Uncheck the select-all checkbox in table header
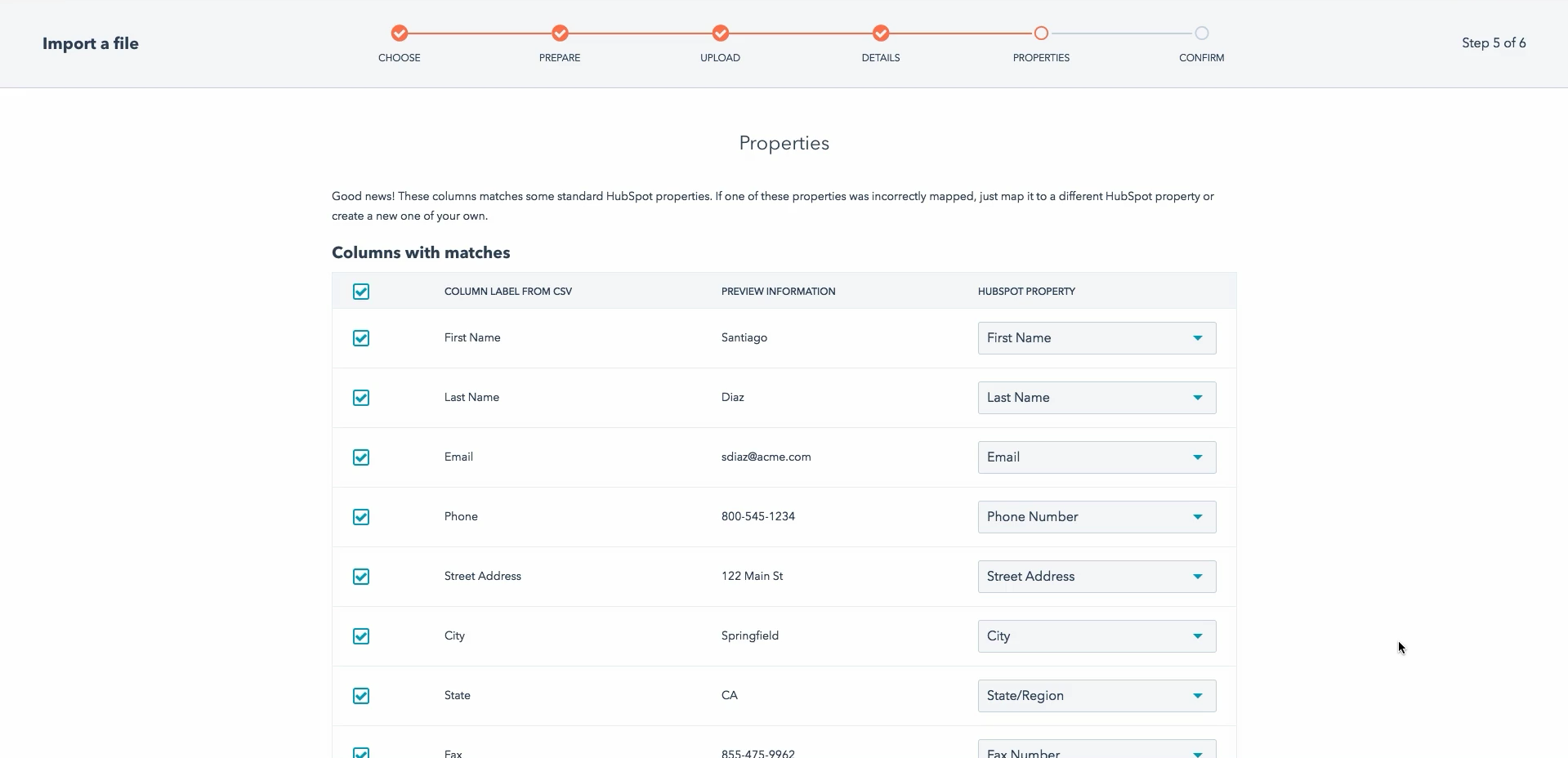Viewport: 1568px width, 758px height. click(x=361, y=292)
